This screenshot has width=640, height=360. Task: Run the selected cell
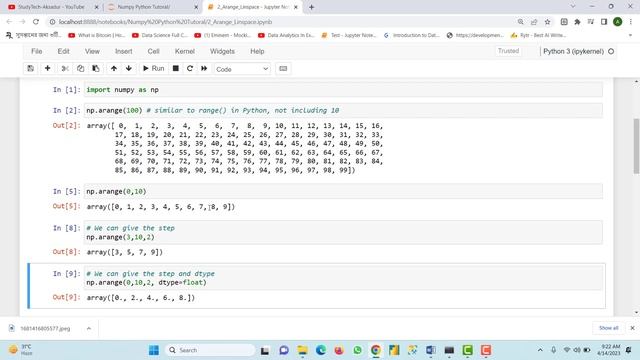tap(153, 69)
